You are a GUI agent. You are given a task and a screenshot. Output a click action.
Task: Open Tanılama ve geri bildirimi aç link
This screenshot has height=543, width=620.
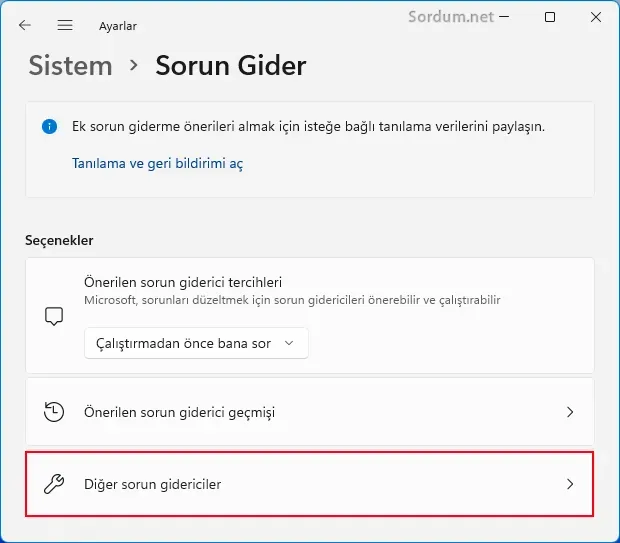click(157, 163)
